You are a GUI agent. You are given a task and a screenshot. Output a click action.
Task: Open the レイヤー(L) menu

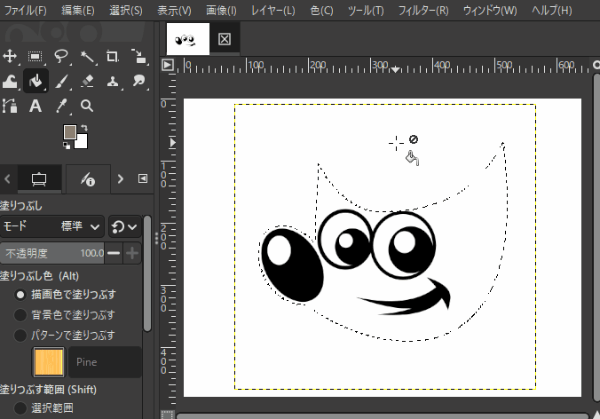click(x=273, y=10)
